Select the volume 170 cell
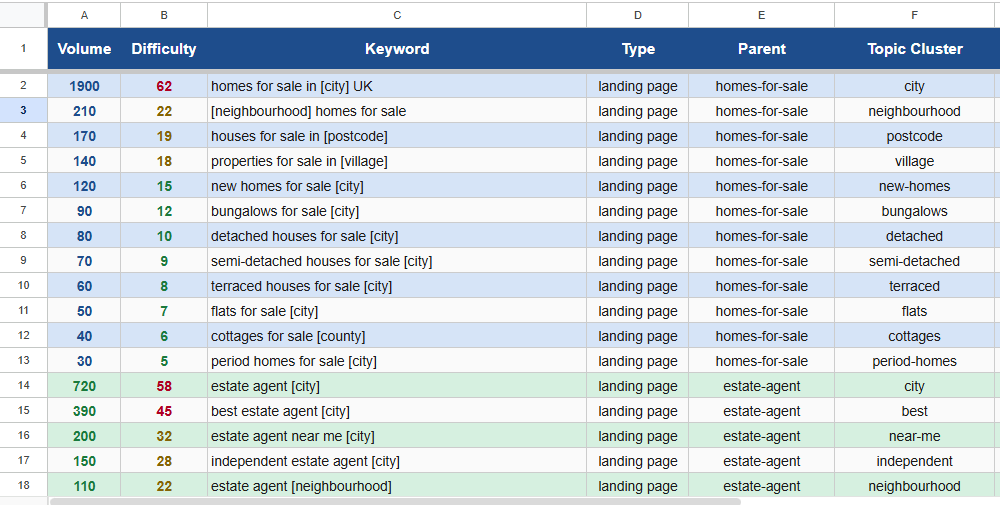 point(84,136)
